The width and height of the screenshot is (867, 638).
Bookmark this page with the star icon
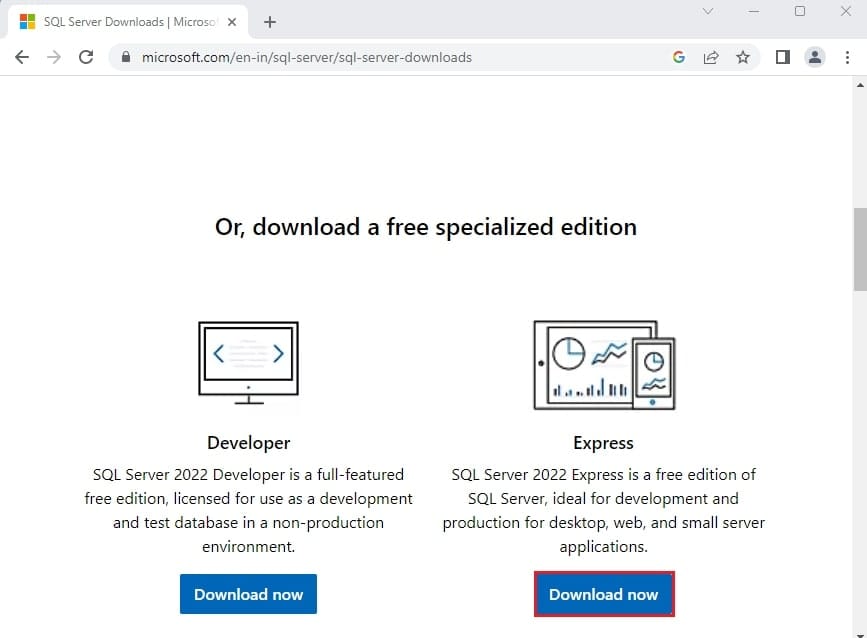click(x=743, y=57)
